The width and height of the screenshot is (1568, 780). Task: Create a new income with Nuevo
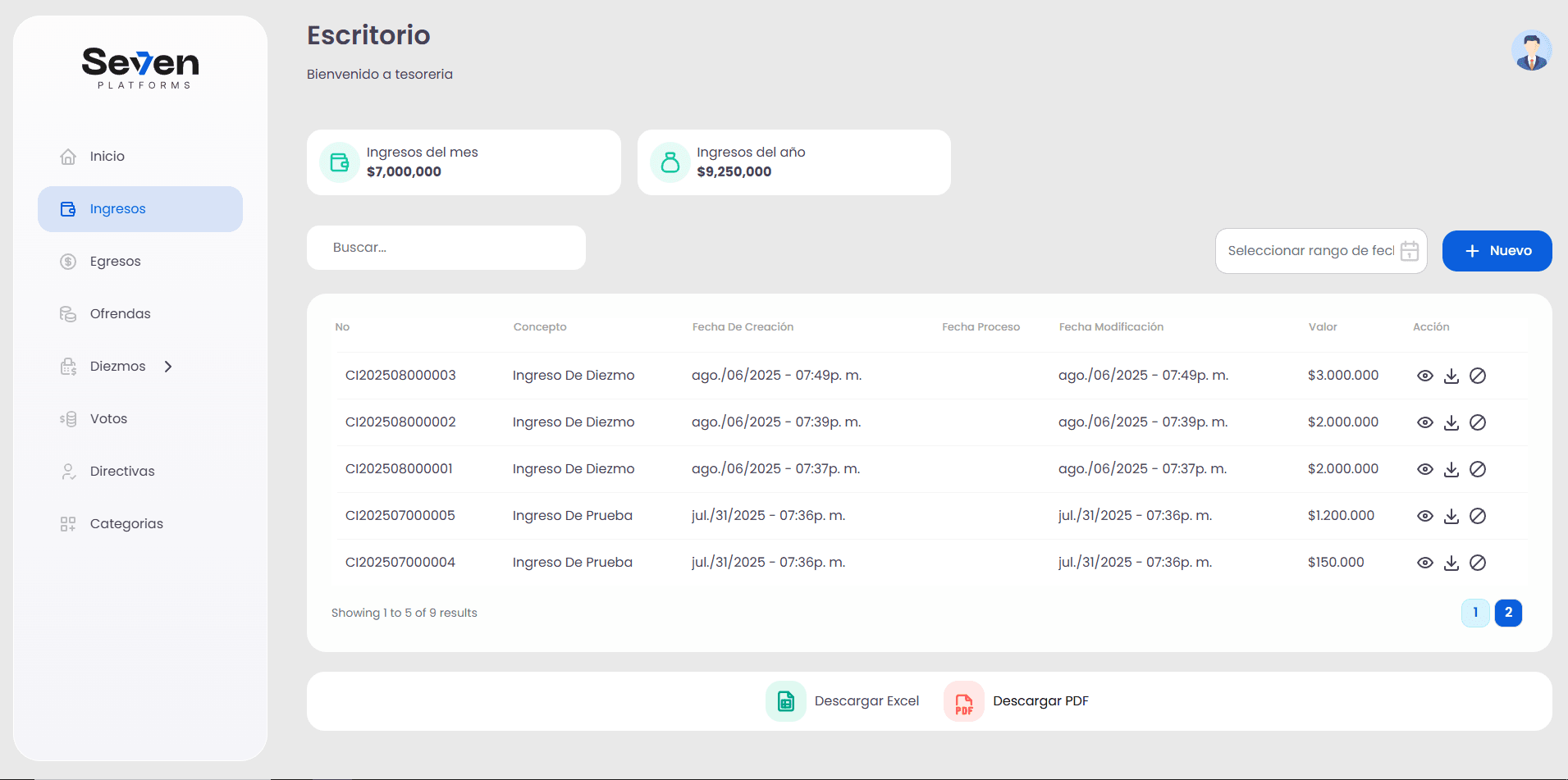pos(1497,251)
